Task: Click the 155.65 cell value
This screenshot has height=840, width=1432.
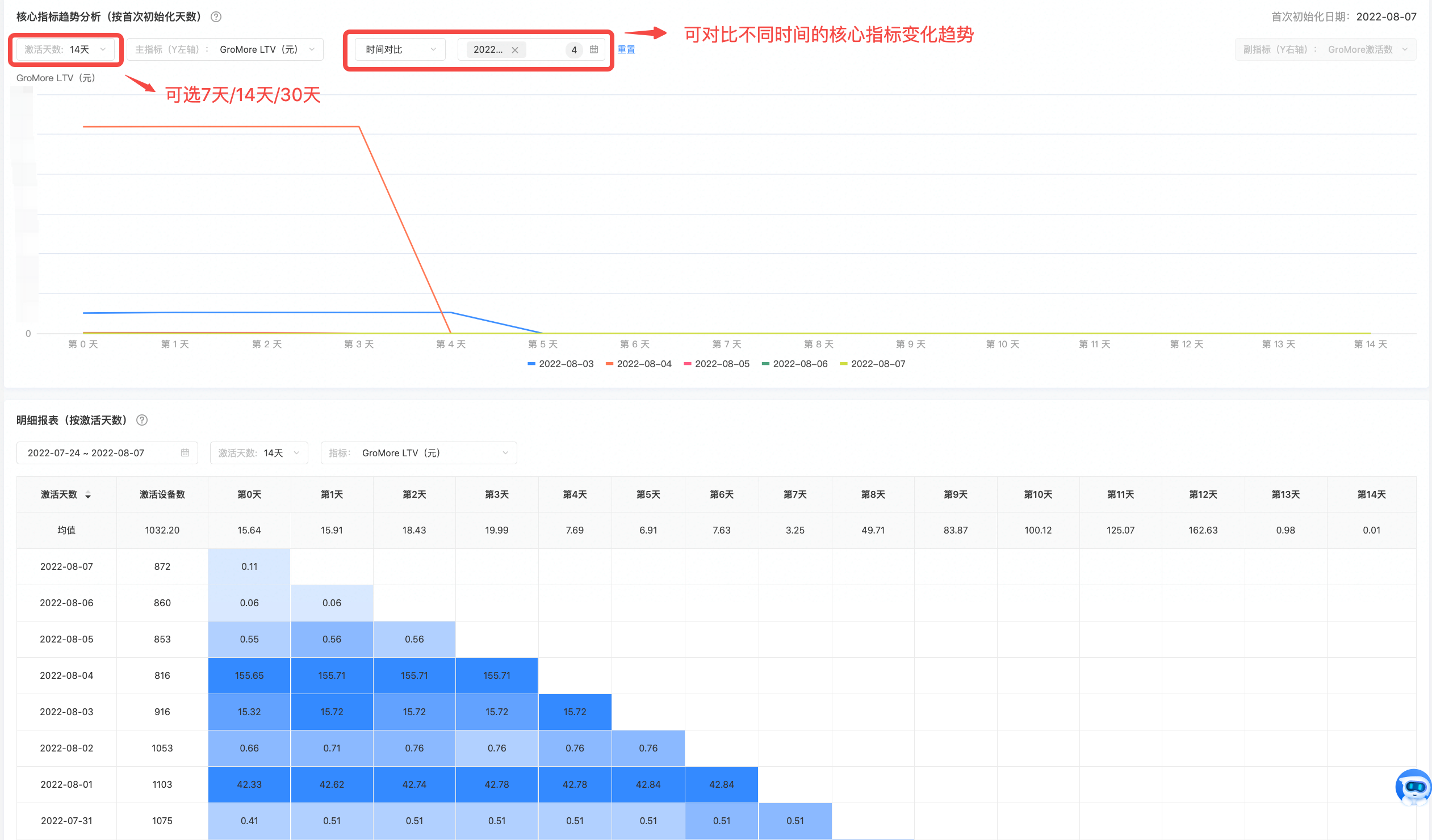Action: (249, 675)
